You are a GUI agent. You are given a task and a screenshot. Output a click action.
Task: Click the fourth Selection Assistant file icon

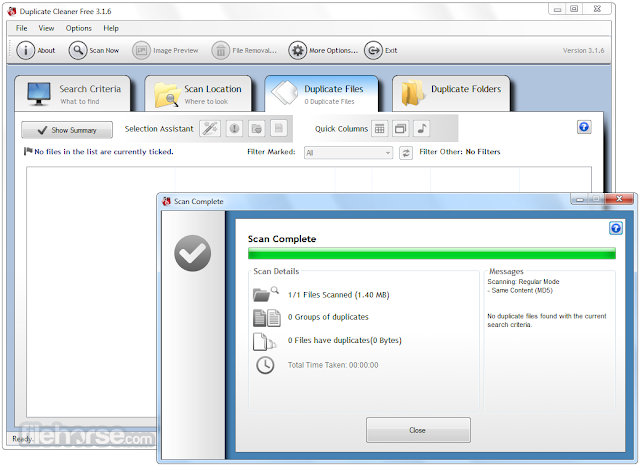279,129
